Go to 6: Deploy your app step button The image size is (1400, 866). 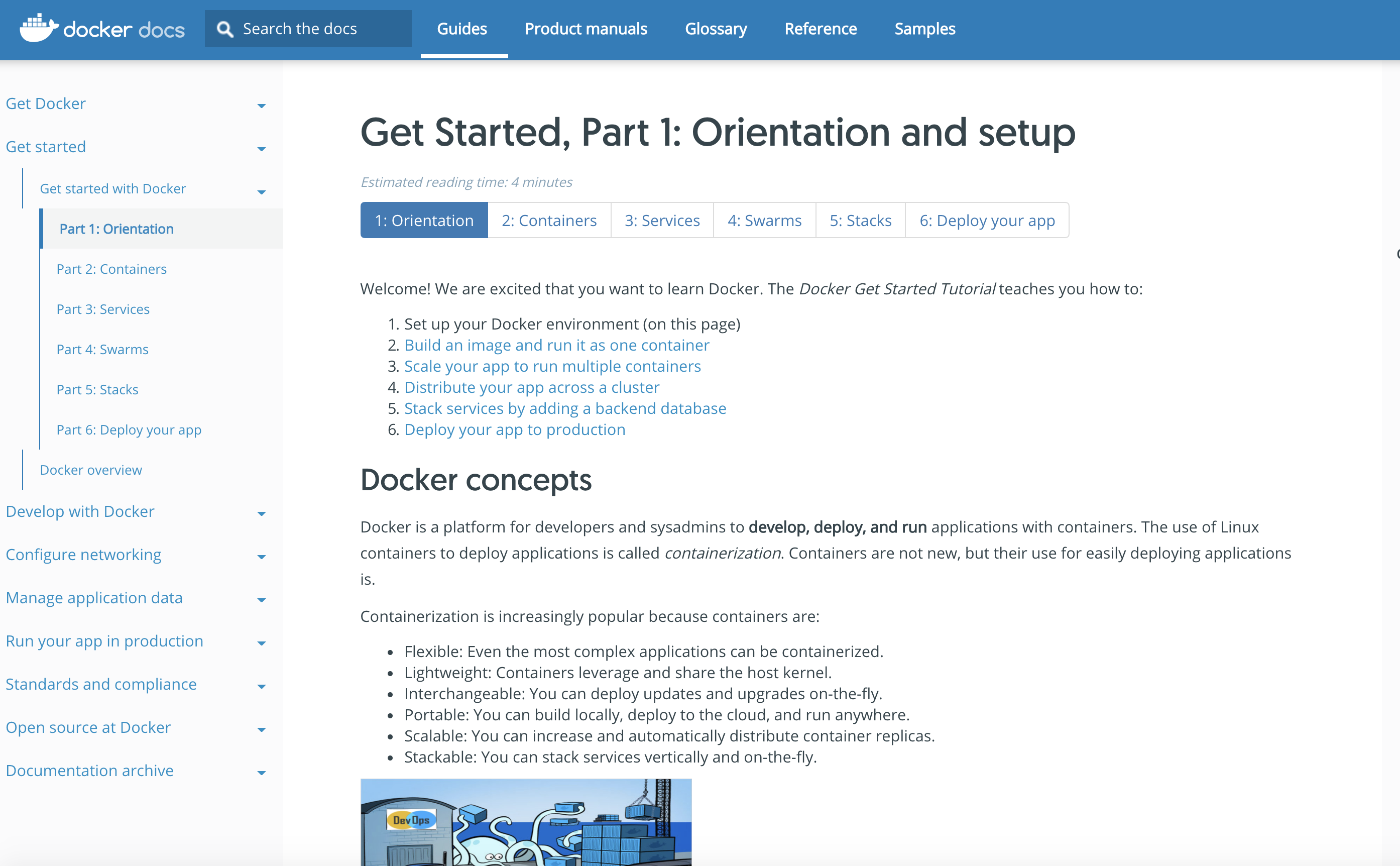987,220
